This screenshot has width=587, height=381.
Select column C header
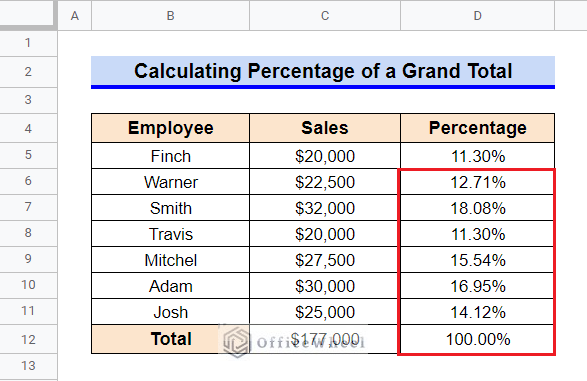[325, 15]
